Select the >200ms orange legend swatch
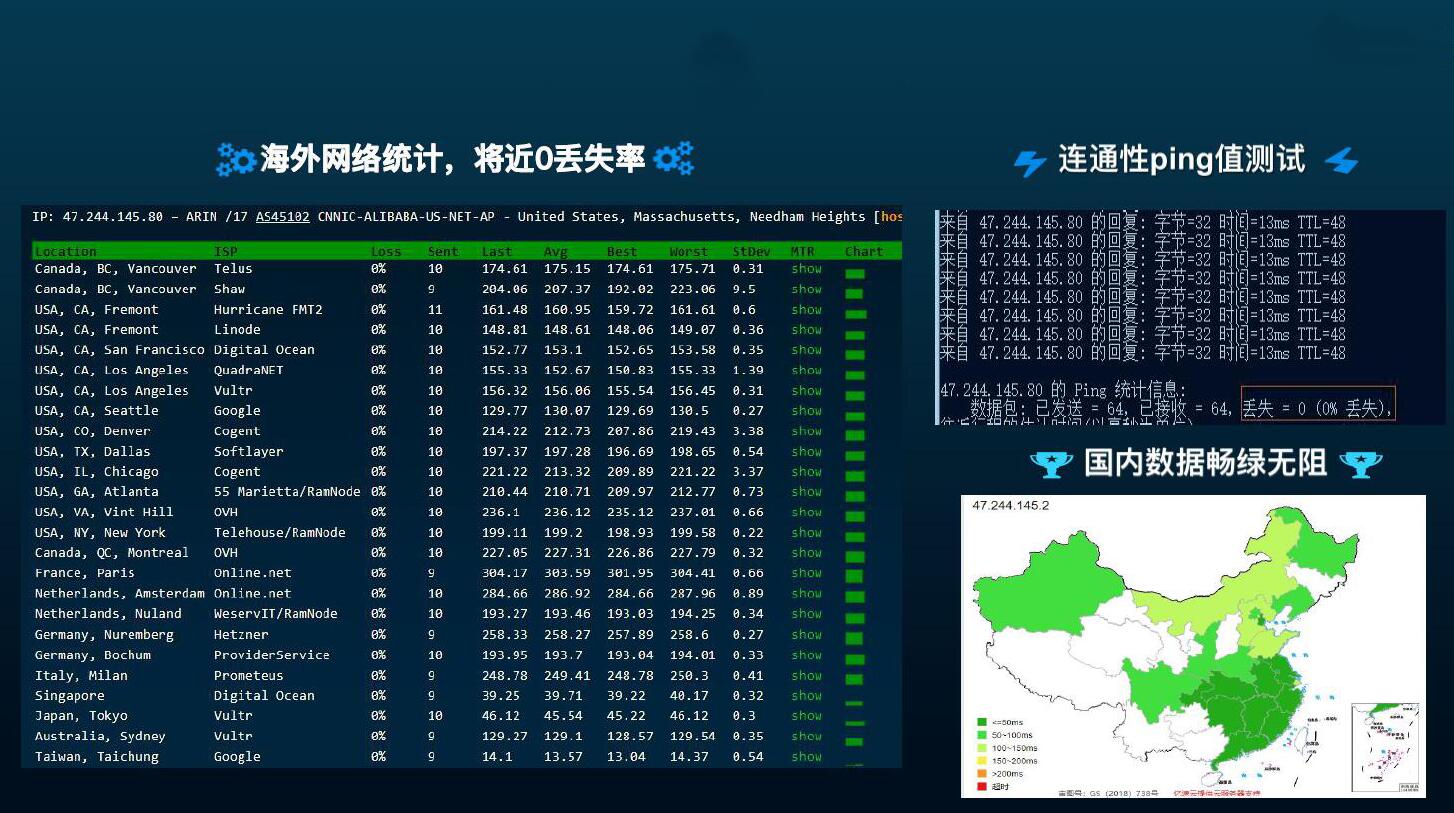1454x813 pixels. point(982,773)
